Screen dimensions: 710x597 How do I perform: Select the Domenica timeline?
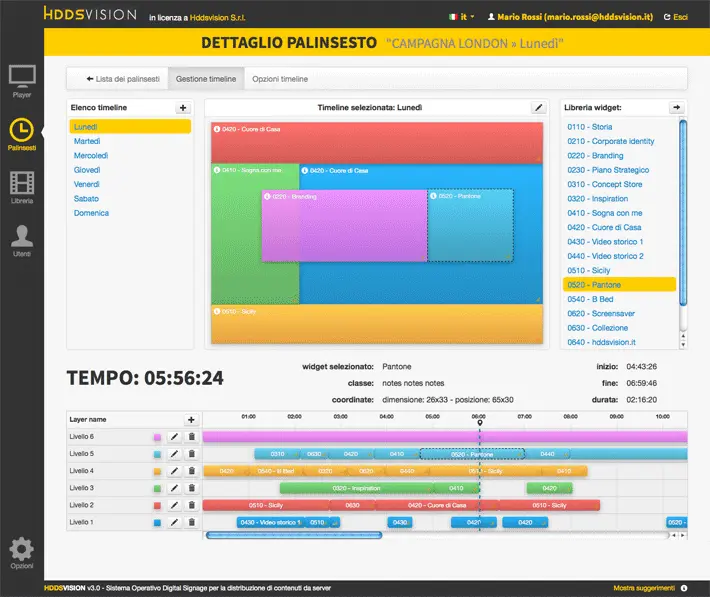(x=91, y=213)
